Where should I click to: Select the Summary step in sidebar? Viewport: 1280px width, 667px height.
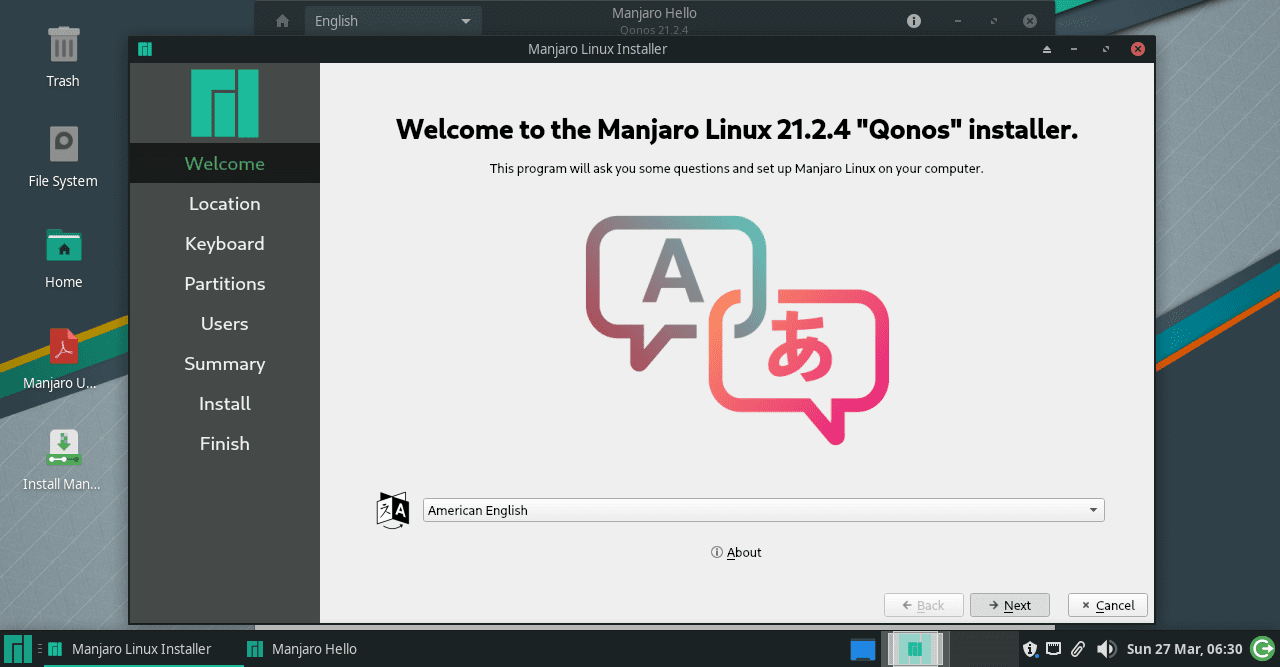pos(225,363)
